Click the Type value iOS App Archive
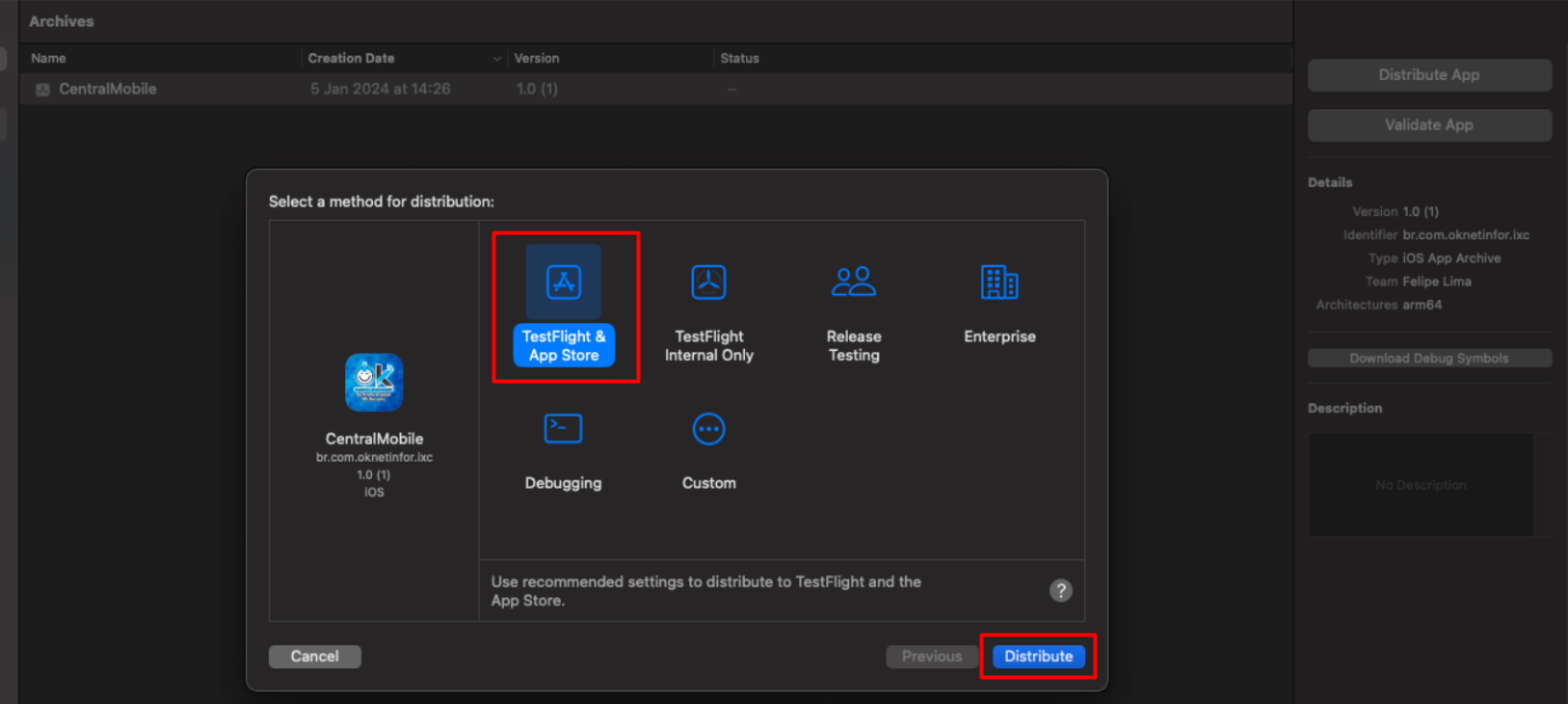 [1451, 258]
